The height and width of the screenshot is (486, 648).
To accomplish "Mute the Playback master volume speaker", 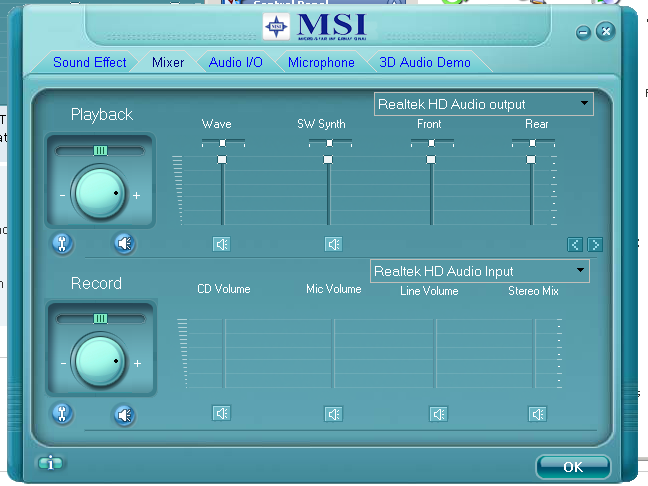I will coord(124,243).
